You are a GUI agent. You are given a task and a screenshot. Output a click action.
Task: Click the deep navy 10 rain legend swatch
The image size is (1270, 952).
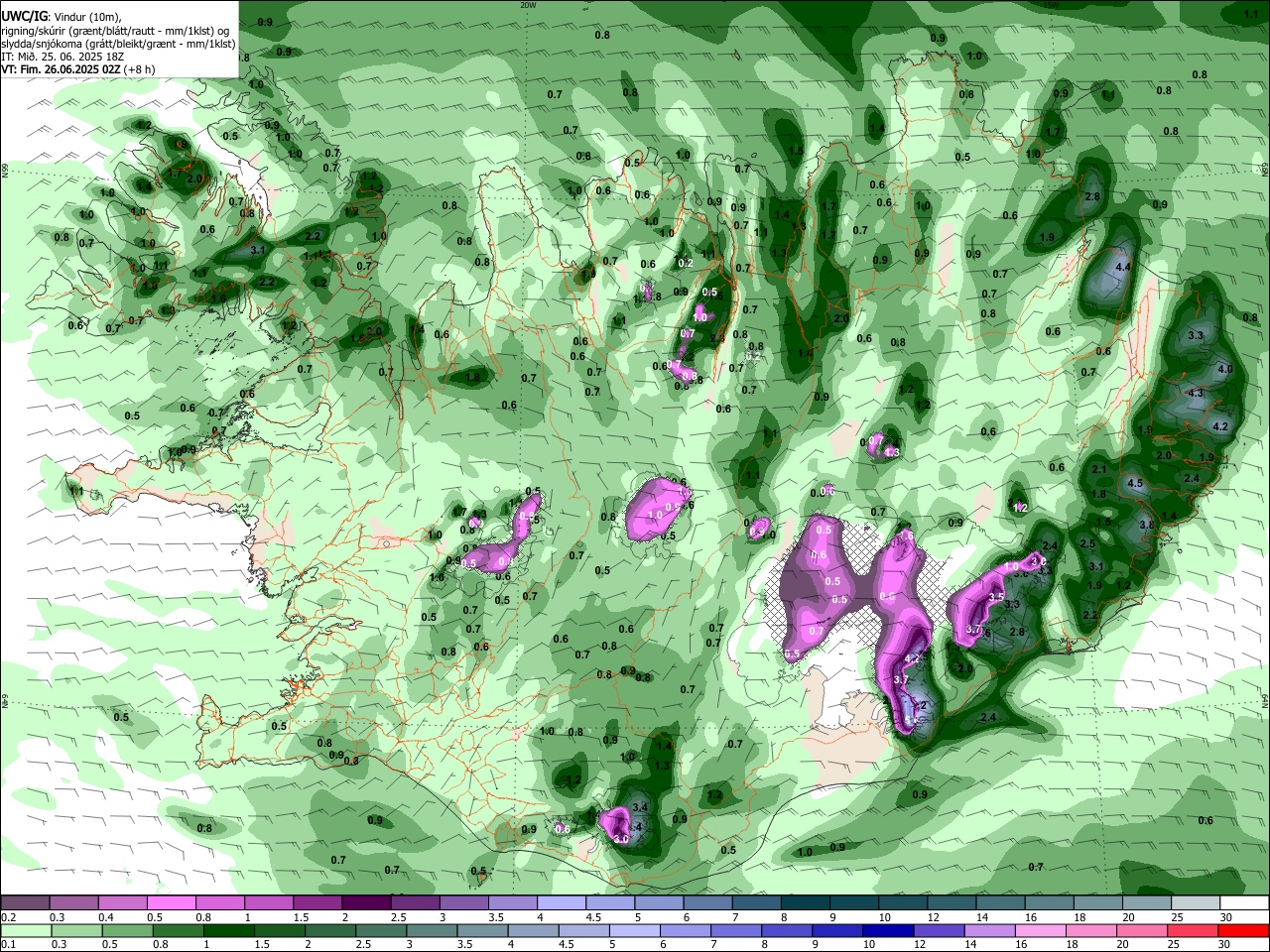click(889, 930)
